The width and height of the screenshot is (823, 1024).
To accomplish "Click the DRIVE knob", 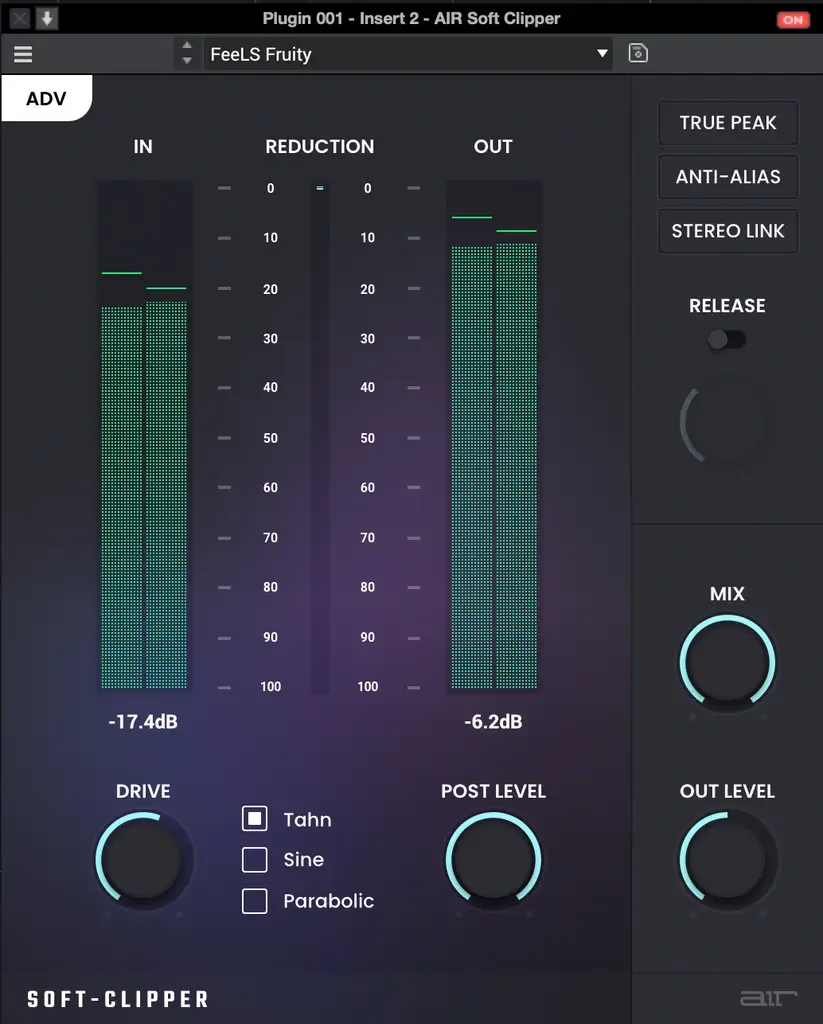I will tap(144, 860).
